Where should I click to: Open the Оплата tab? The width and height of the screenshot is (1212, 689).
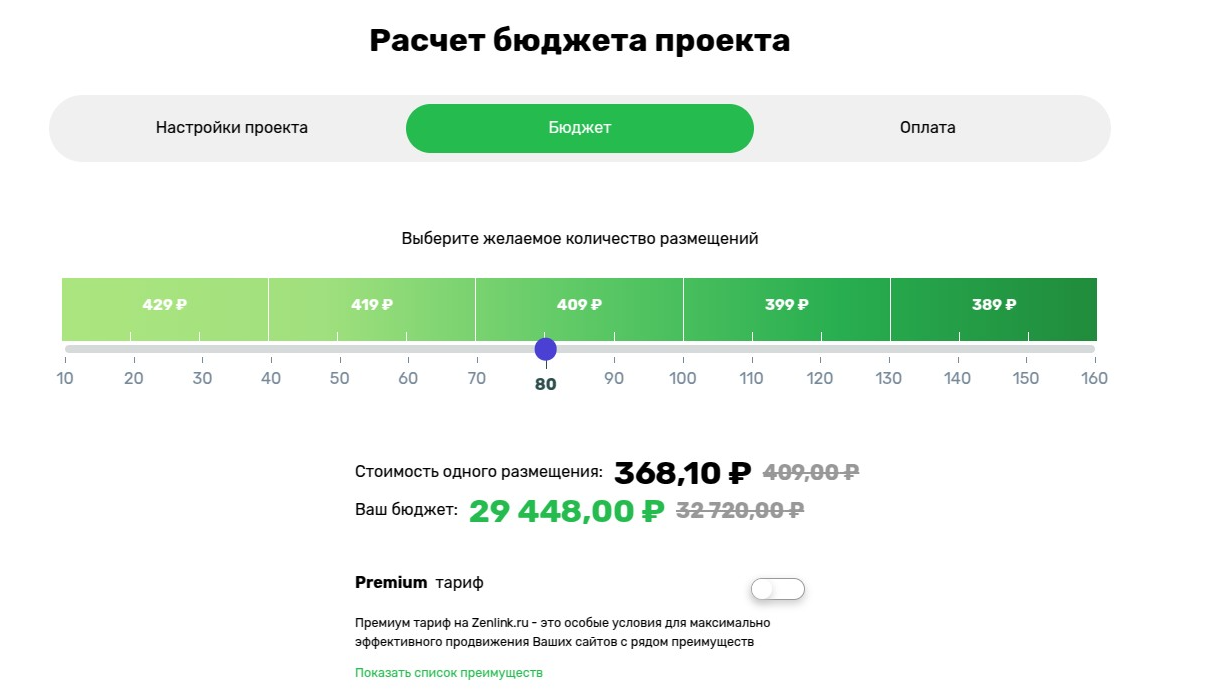tap(928, 127)
